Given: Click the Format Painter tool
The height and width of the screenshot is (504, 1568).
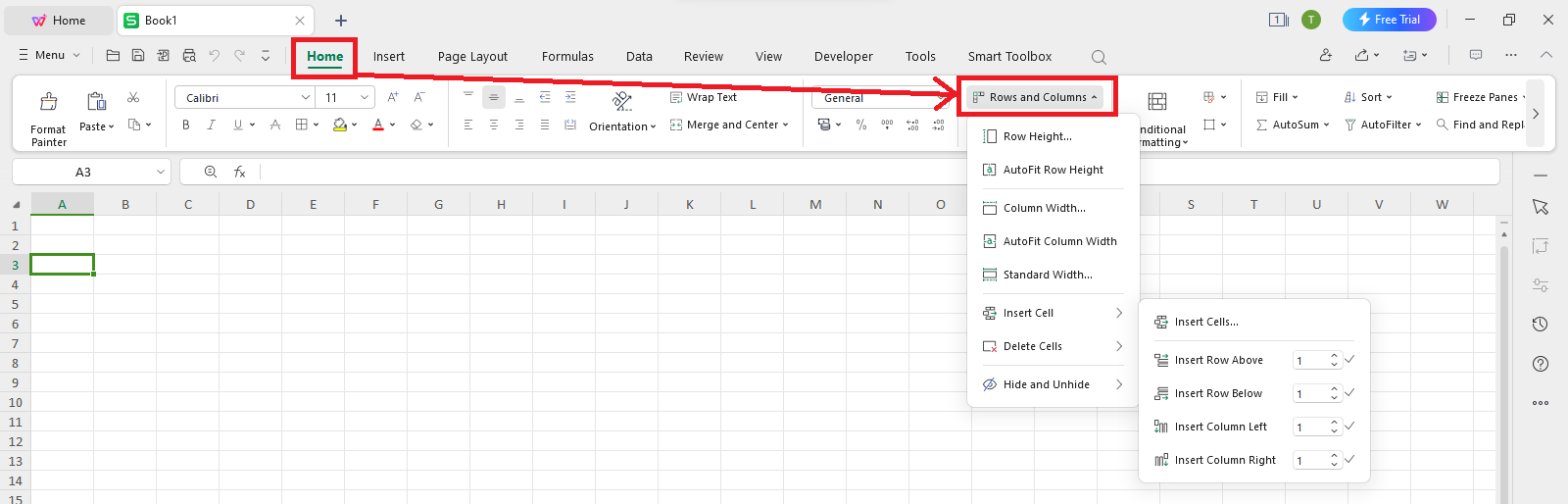Looking at the screenshot, I should point(48,119).
